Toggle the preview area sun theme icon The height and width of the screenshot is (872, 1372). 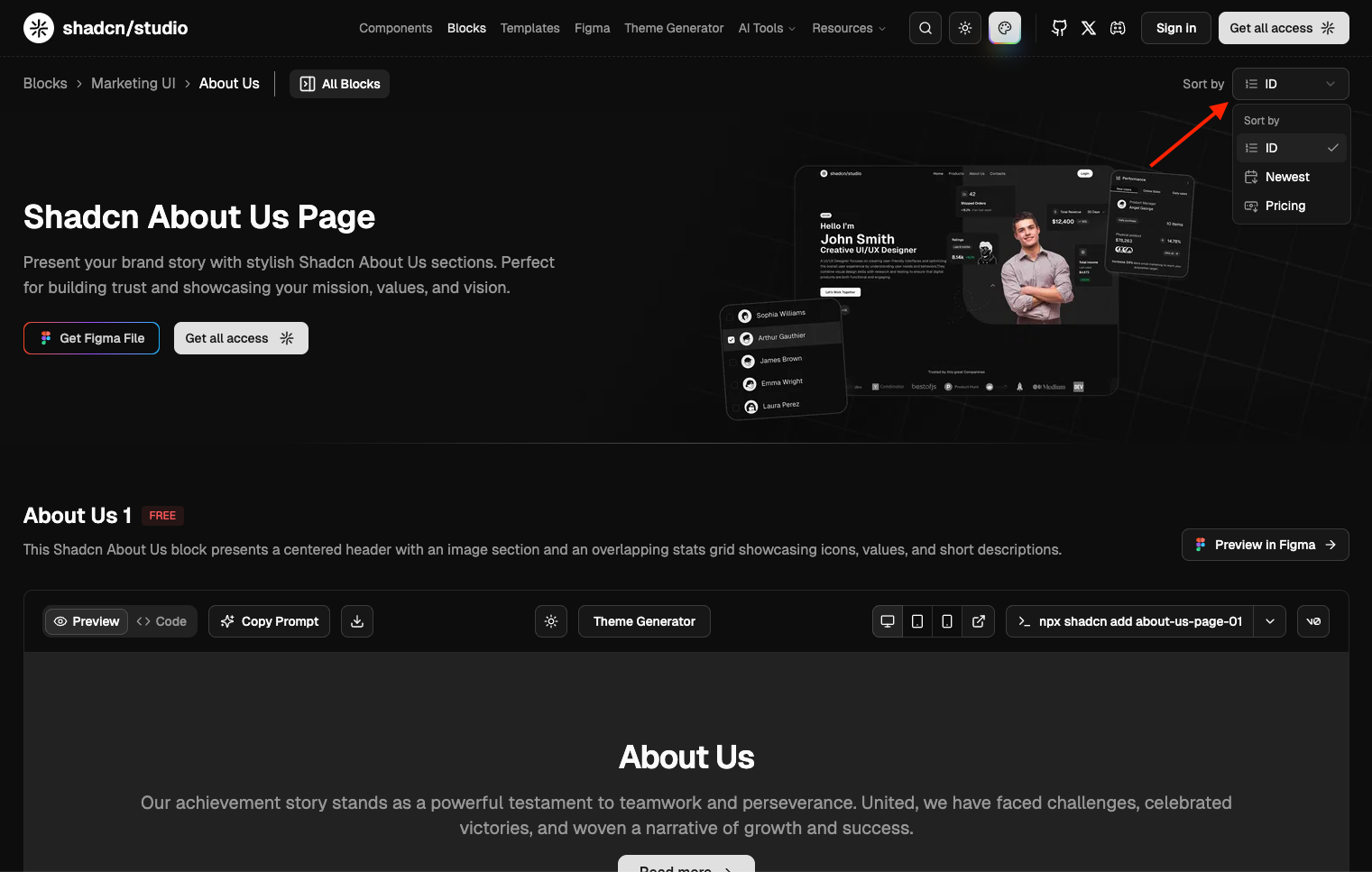click(551, 621)
